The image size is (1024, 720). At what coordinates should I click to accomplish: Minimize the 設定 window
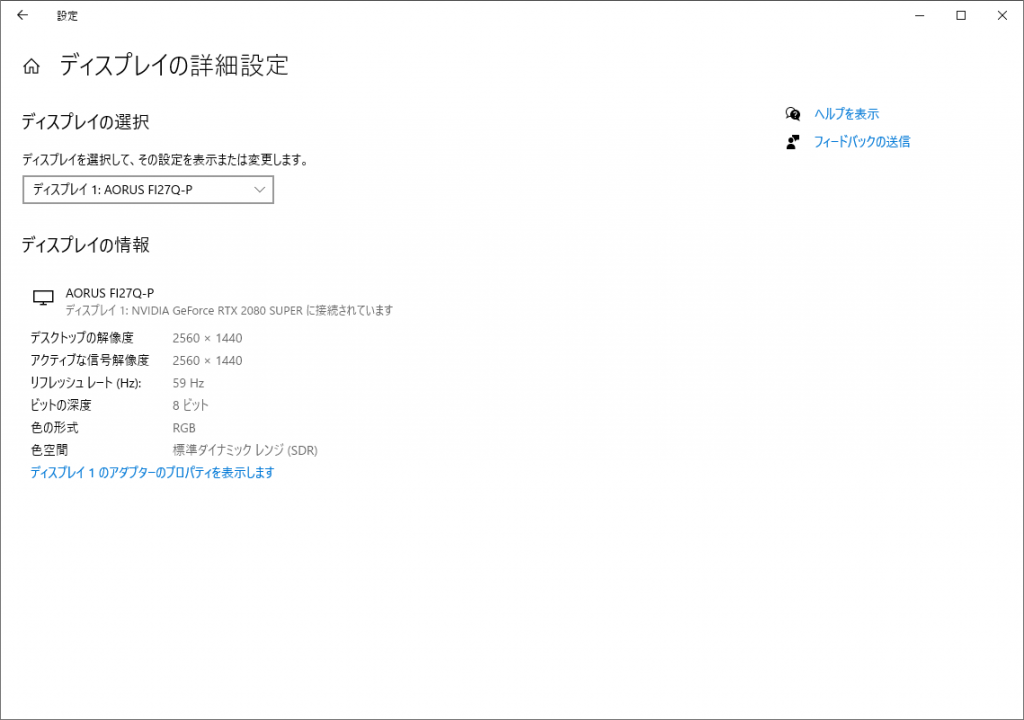(920, 15)
